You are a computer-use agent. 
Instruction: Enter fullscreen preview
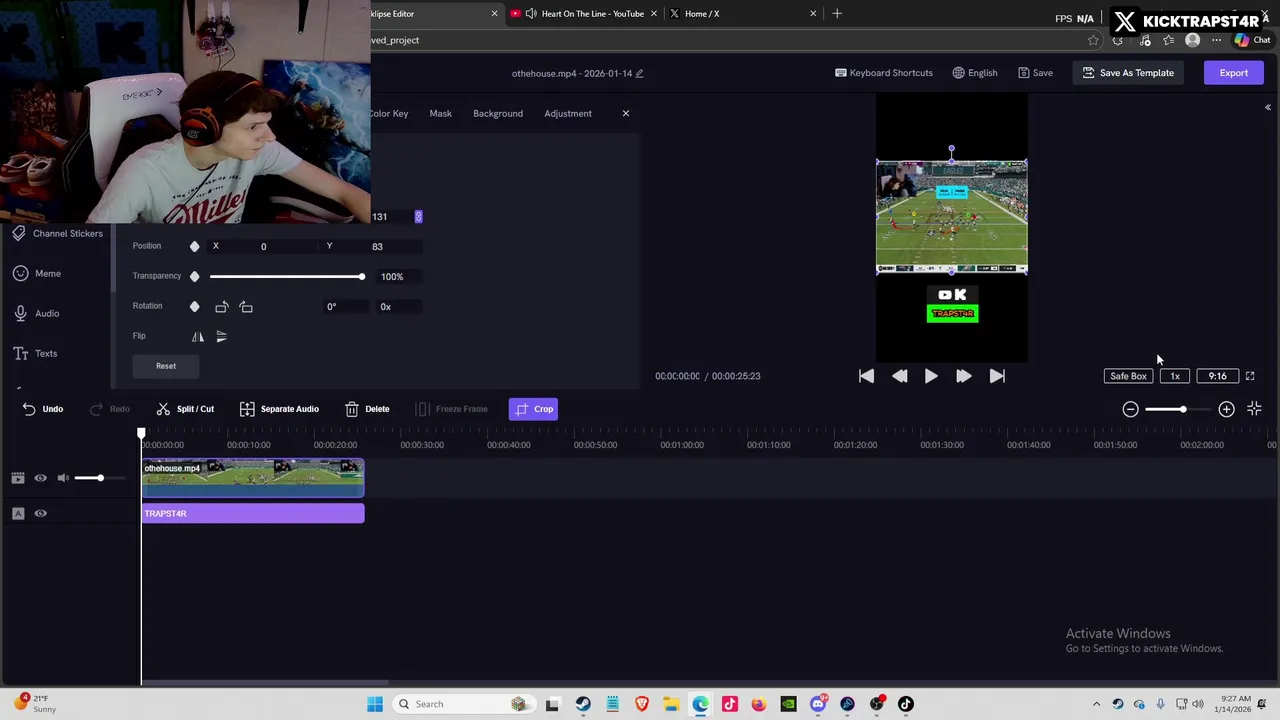click(x=1250, y=376)
